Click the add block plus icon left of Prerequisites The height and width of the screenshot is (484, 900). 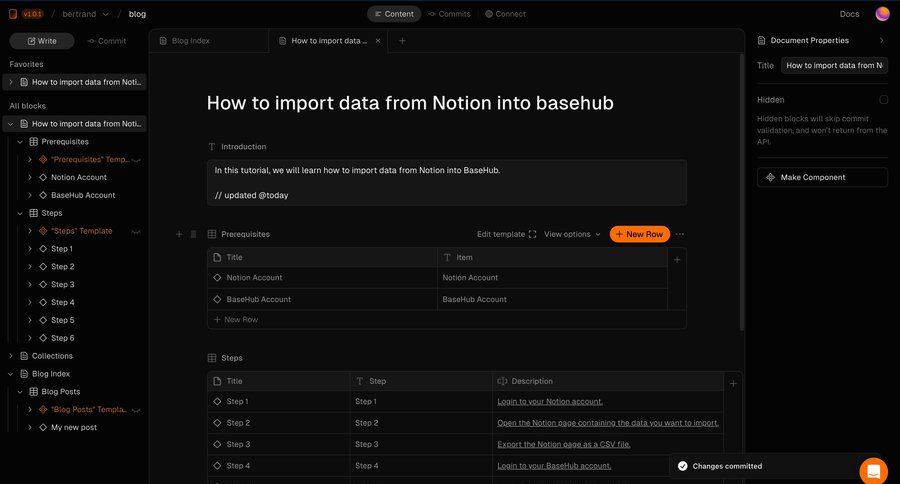(x=179, y=234)
